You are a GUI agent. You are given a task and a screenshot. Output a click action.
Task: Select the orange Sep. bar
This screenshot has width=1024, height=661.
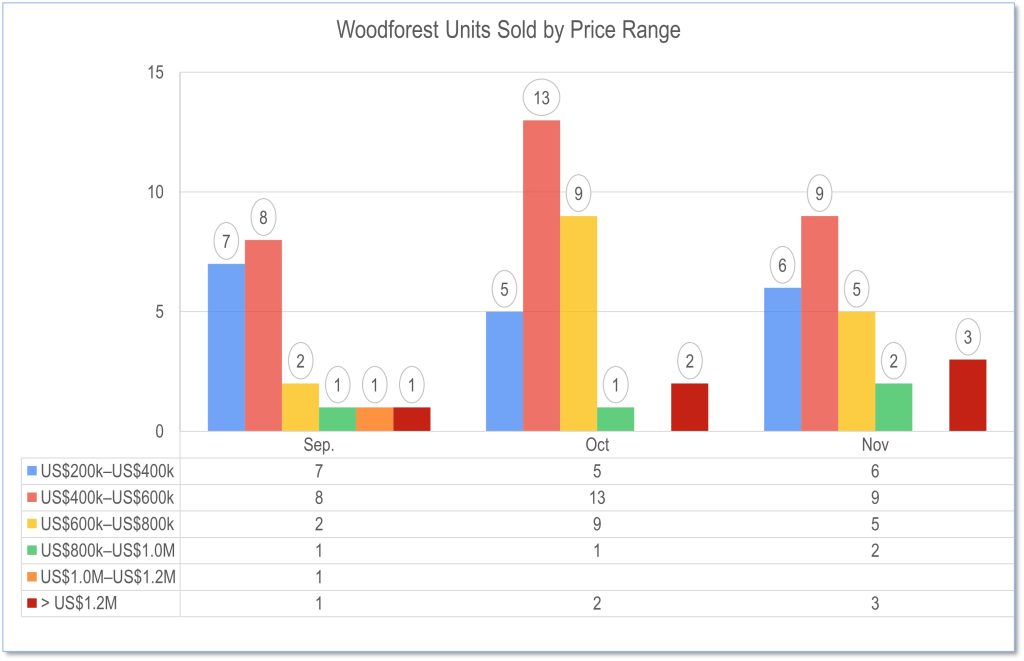click(x=374, y=419)
